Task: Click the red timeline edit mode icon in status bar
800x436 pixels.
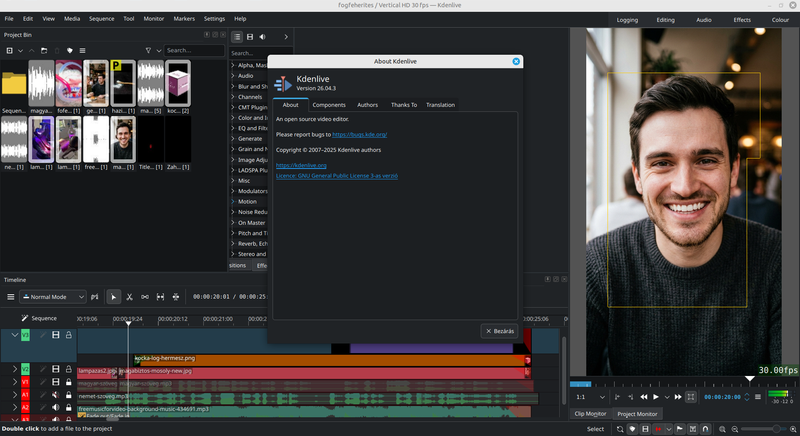Action: [658, 429]
